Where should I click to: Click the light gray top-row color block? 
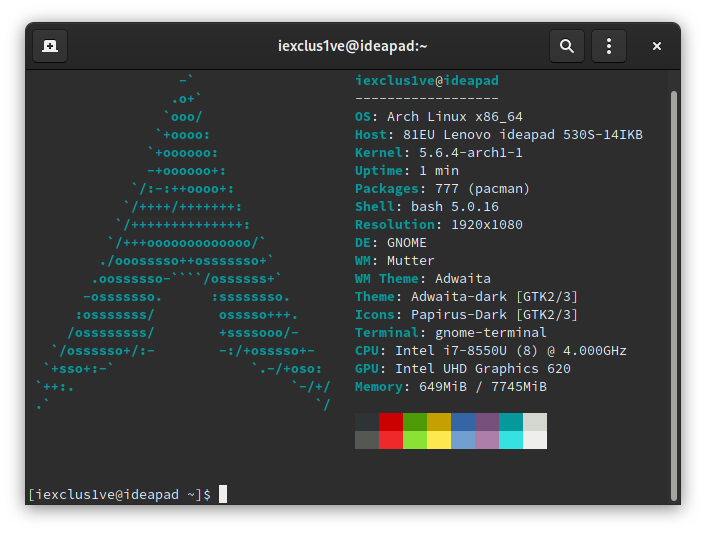[x=535, y=422]
